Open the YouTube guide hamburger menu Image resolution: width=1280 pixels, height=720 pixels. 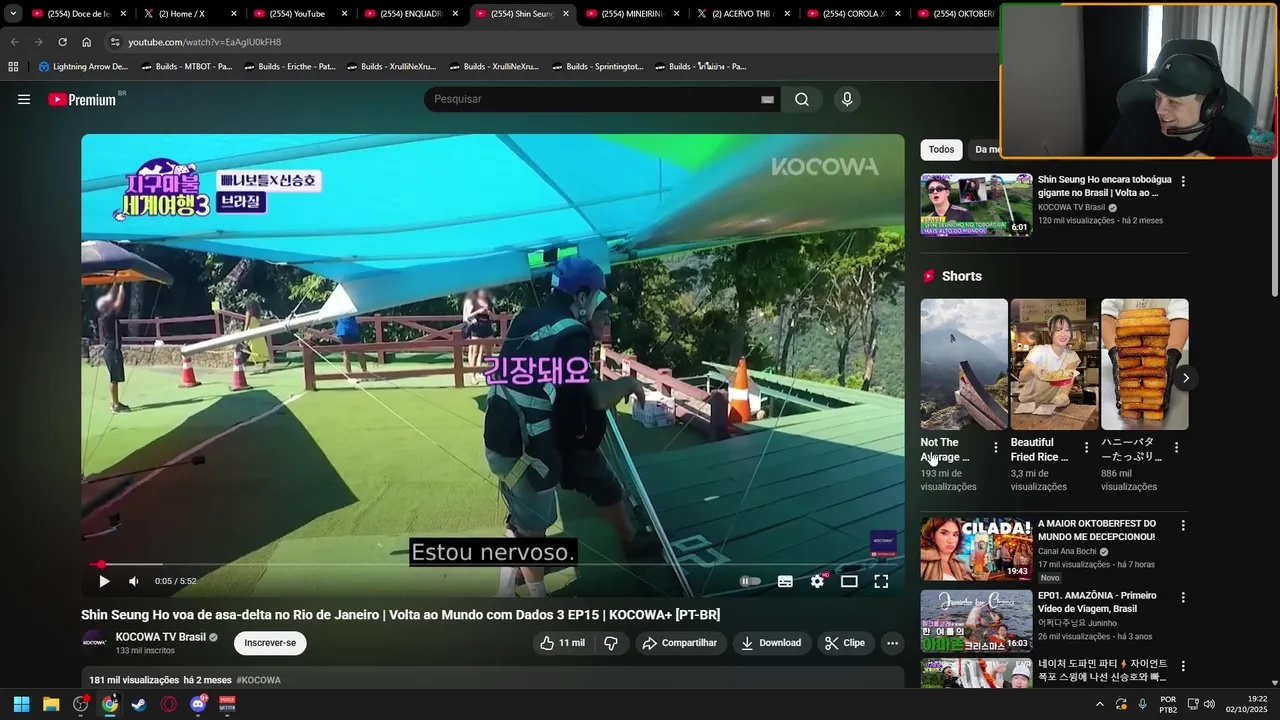[24, 99]
